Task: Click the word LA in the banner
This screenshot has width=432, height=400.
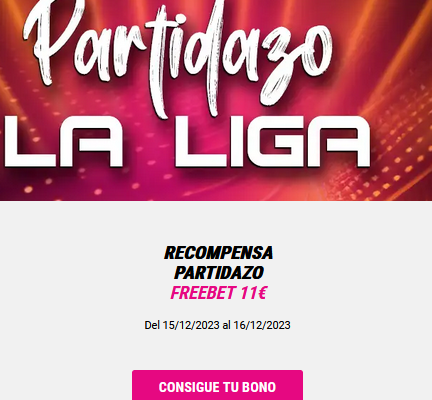Action: 63,141
